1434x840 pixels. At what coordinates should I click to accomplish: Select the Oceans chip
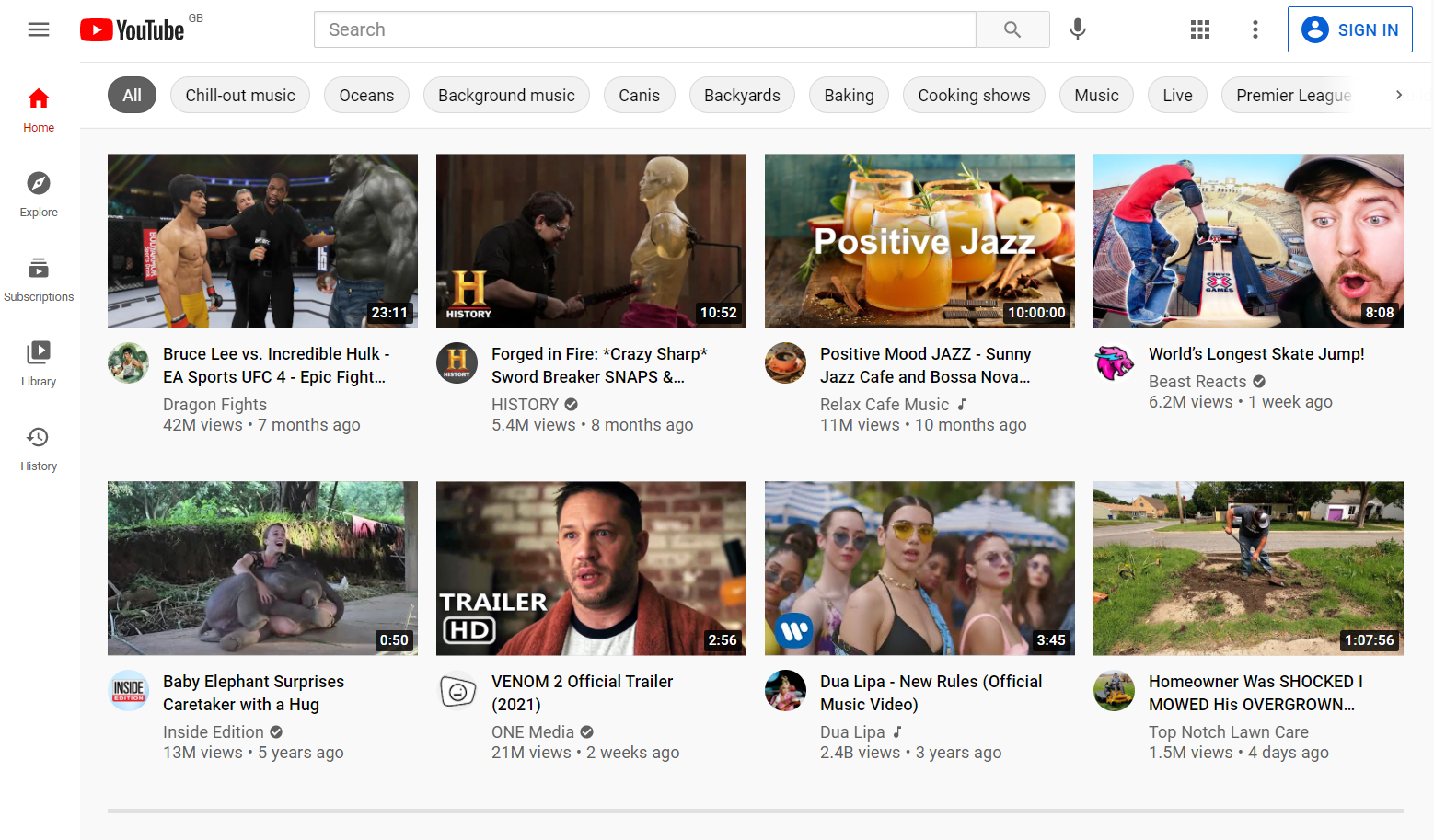tap(366, 95)
